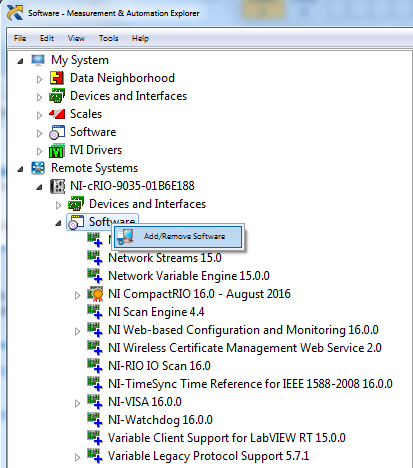Choose Add/Remove Software from the context menu
The image size is (413, 468).
178,237
